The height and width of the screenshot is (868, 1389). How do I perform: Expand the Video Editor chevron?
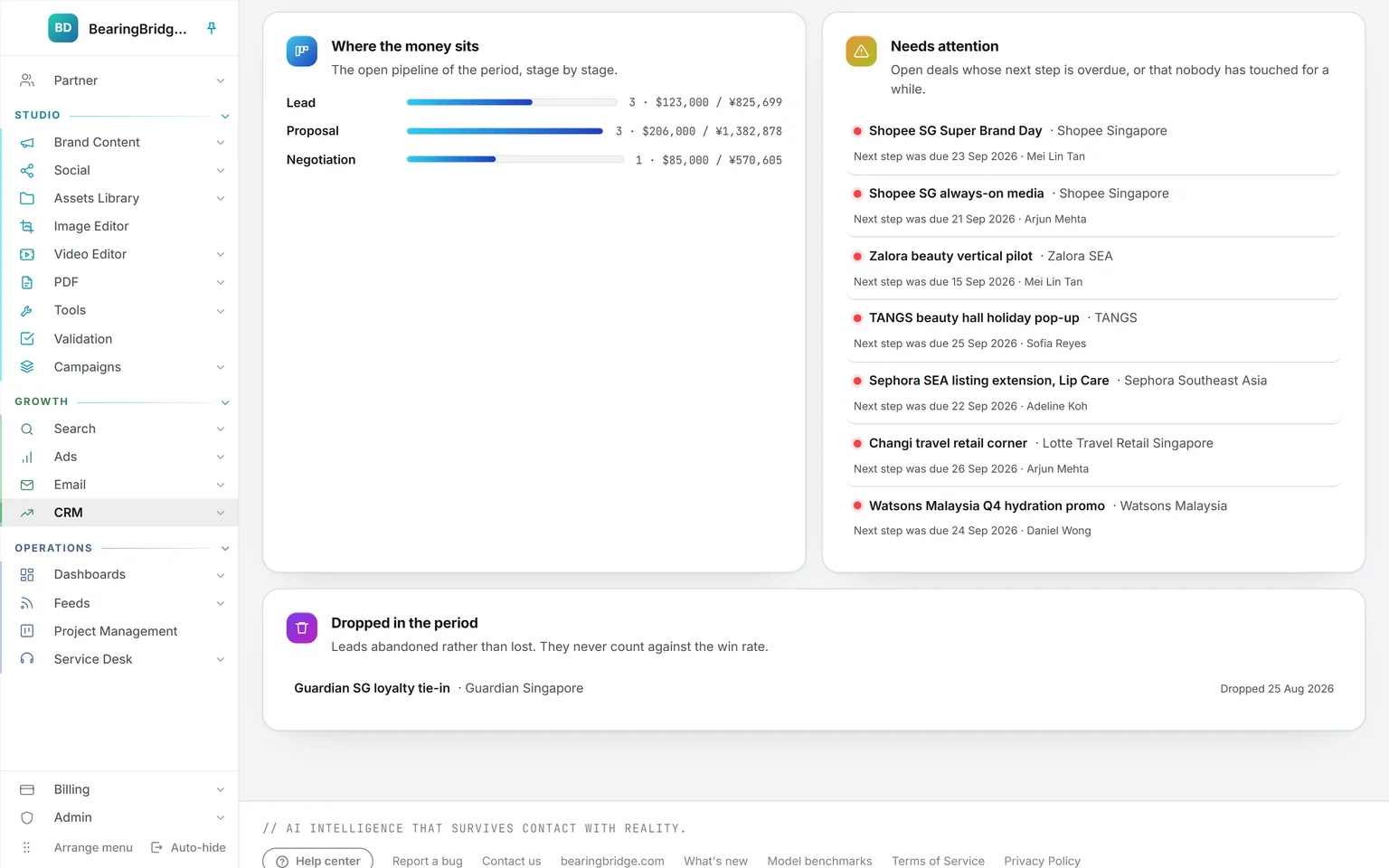tap(221, 254)
